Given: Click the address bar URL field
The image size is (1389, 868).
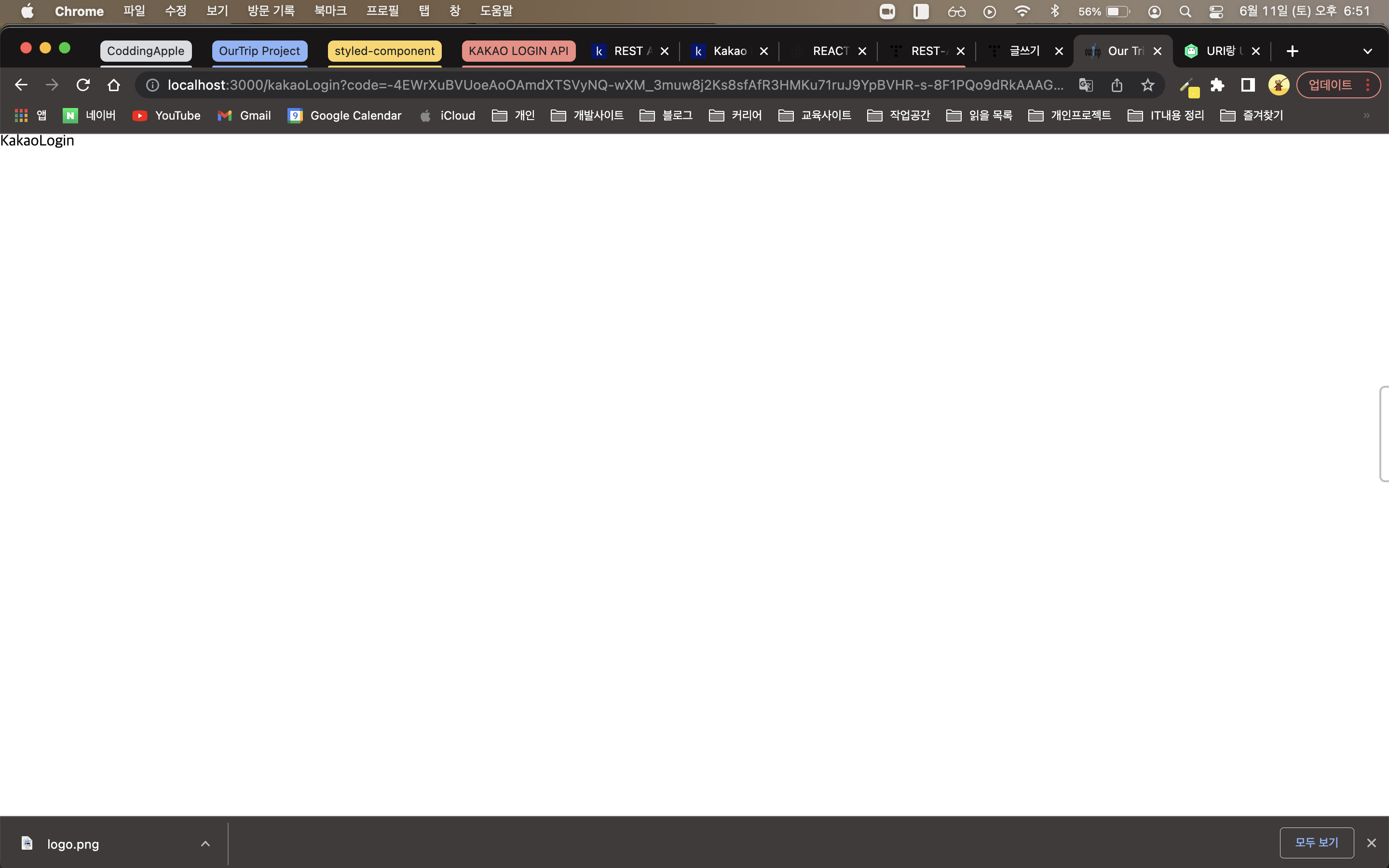Looking at the screenshot, I should point(614,85).
